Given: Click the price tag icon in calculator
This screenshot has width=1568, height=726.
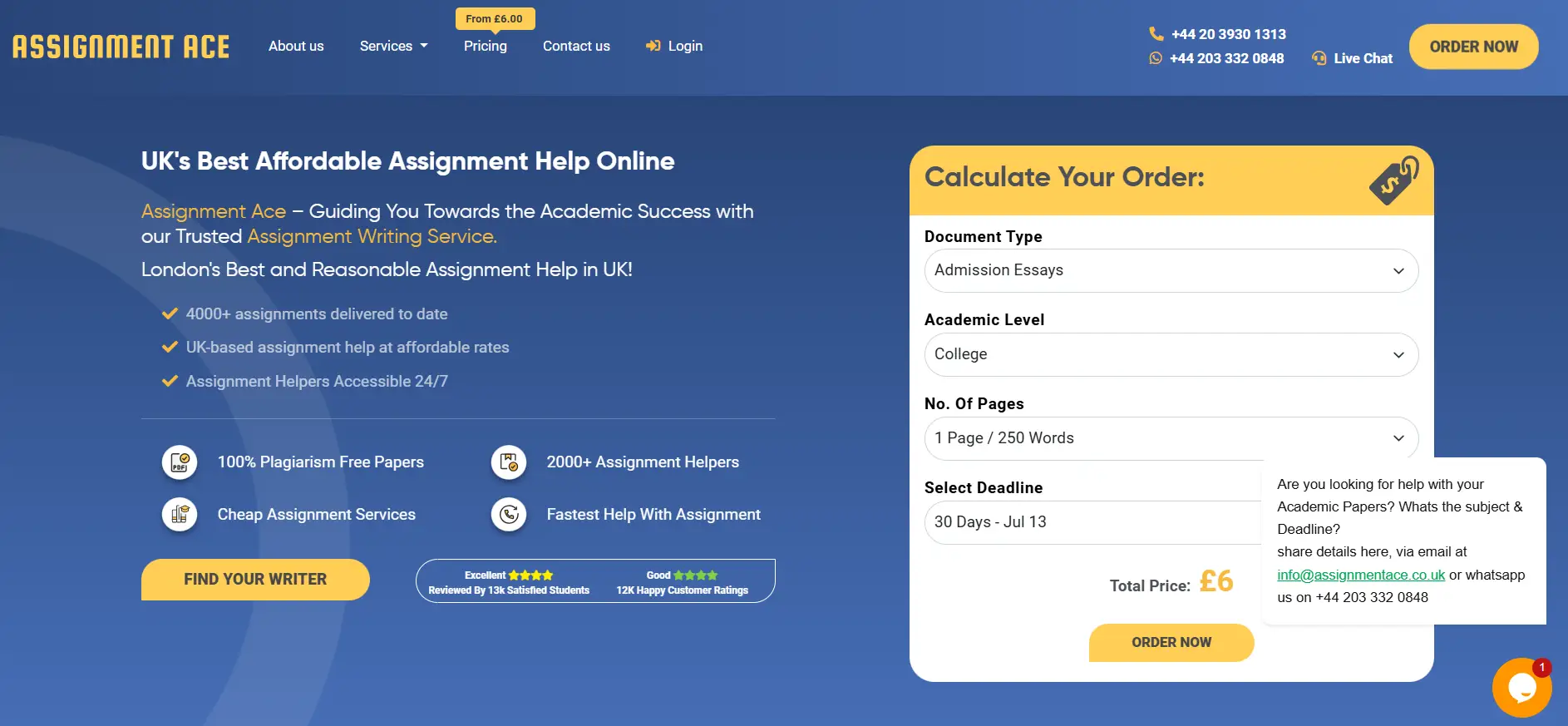Looking at the screenshot, I should [1394, 180].
